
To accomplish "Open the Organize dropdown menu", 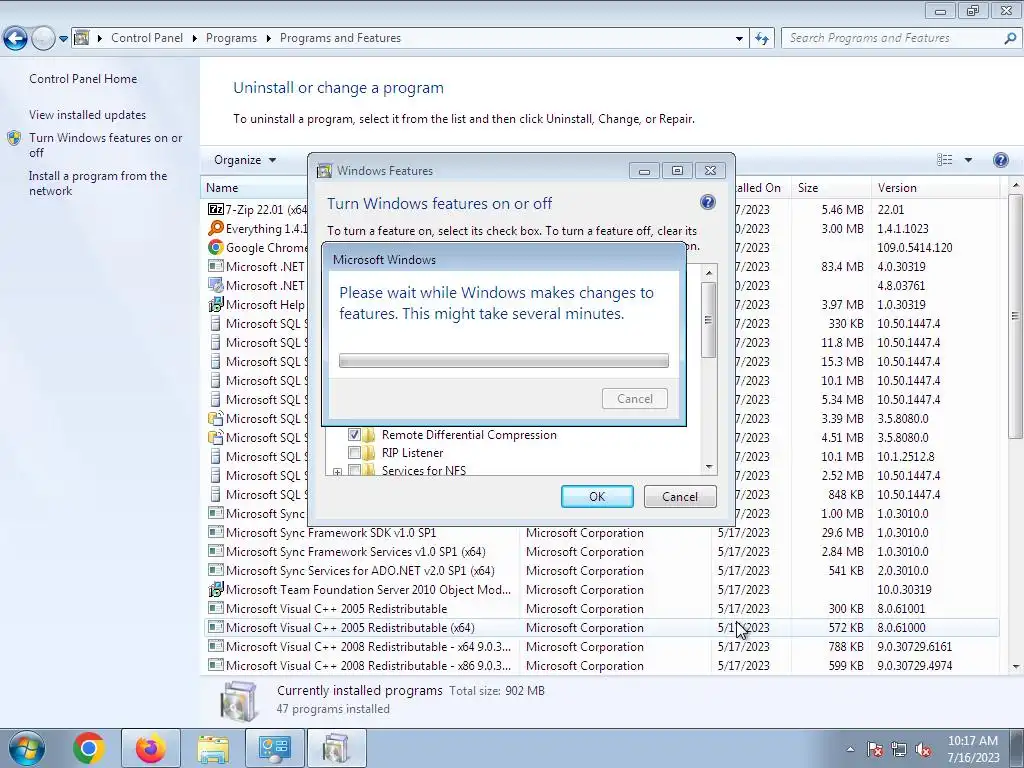I will click(x=245, y=160).
